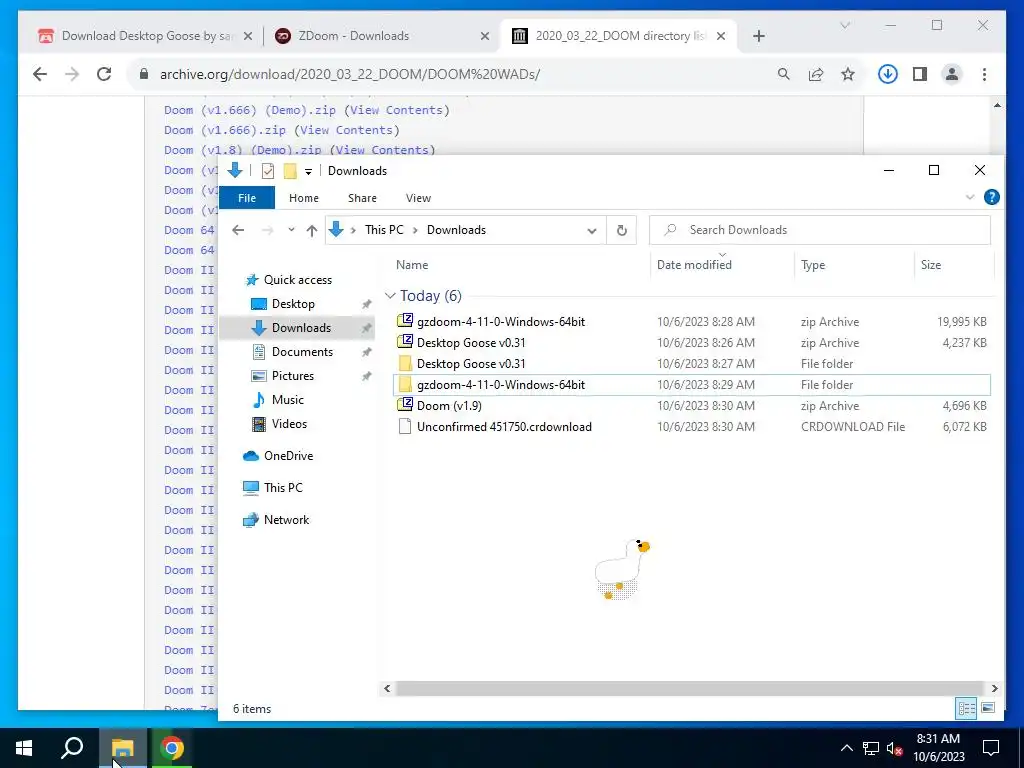
Task: Close the 2020_03_22_DOOM directory tab
Action: point(721,36)
